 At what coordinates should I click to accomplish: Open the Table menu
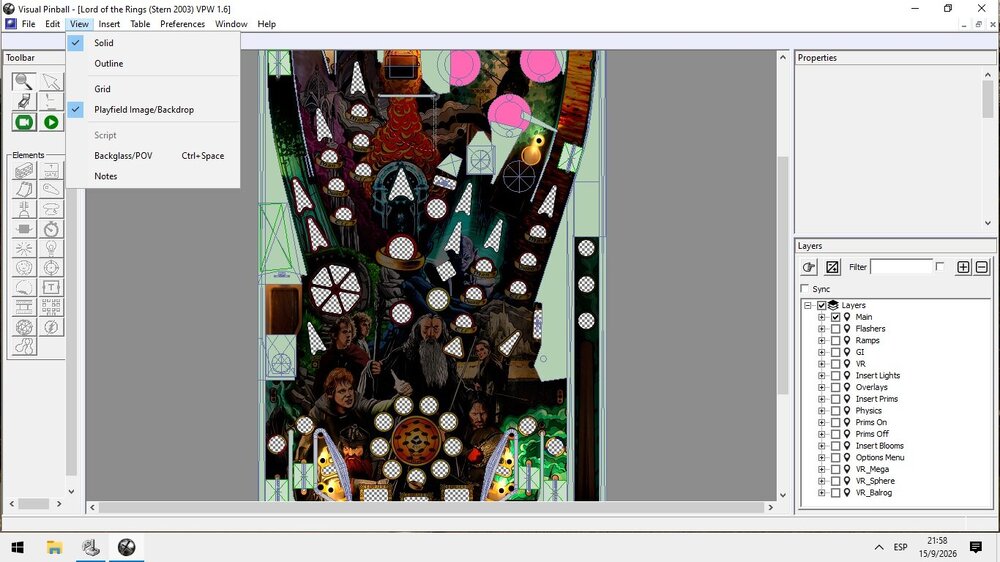pyautogui.click(x=140, y=24)
